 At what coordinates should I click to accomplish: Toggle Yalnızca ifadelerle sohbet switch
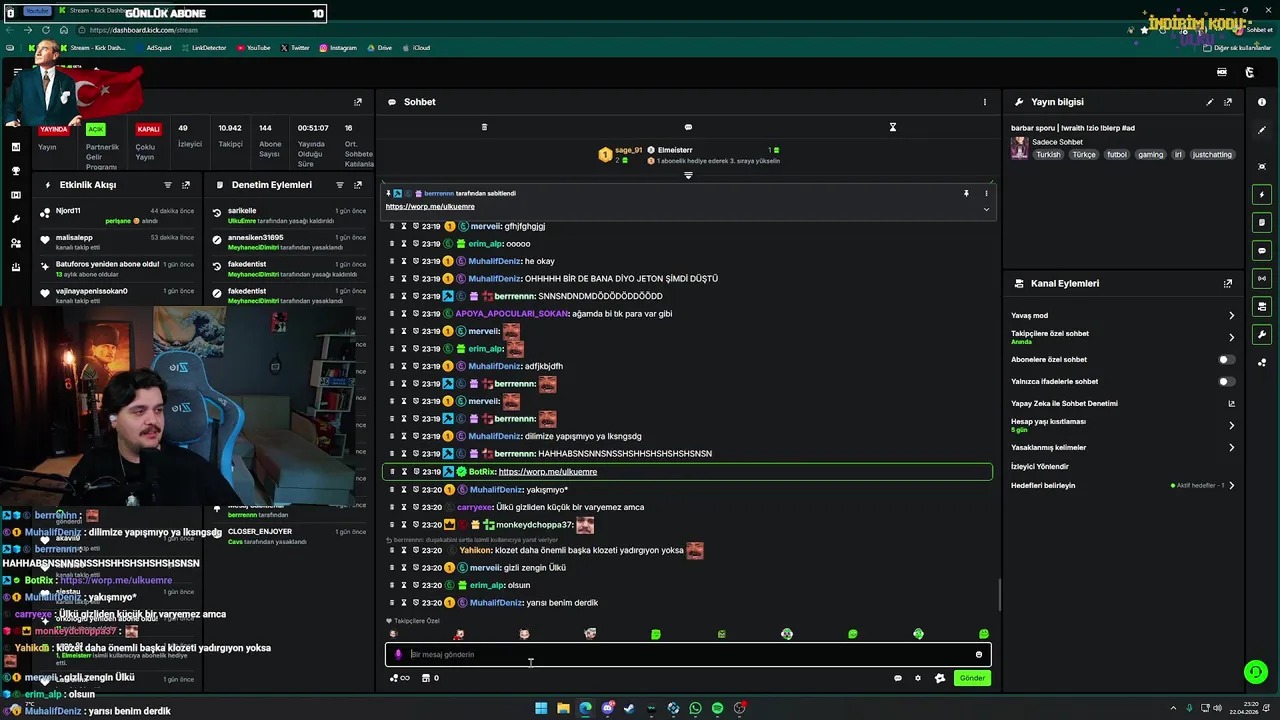[1226, 381]
